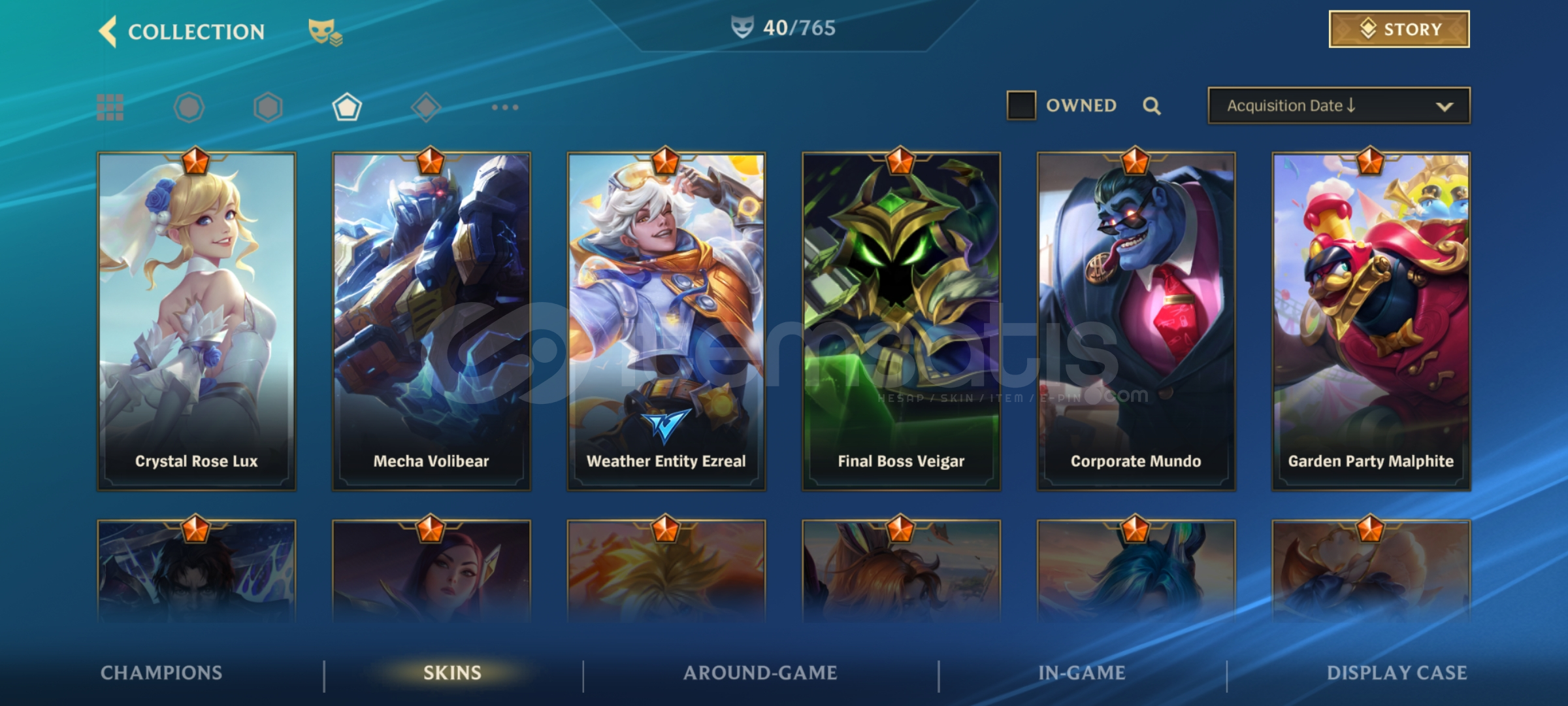The image size is (1568, 706).
Task: Enable the Owned checkbox
Action: click(1021, 105)
